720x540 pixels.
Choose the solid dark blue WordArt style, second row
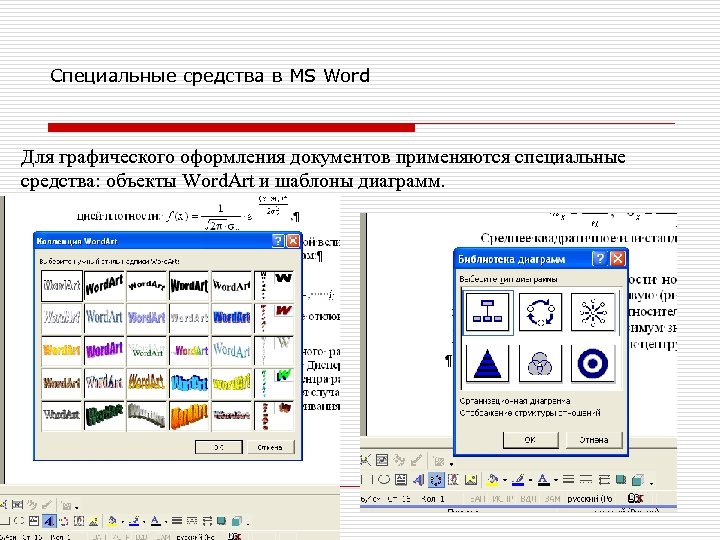click(x=231, y=318)
